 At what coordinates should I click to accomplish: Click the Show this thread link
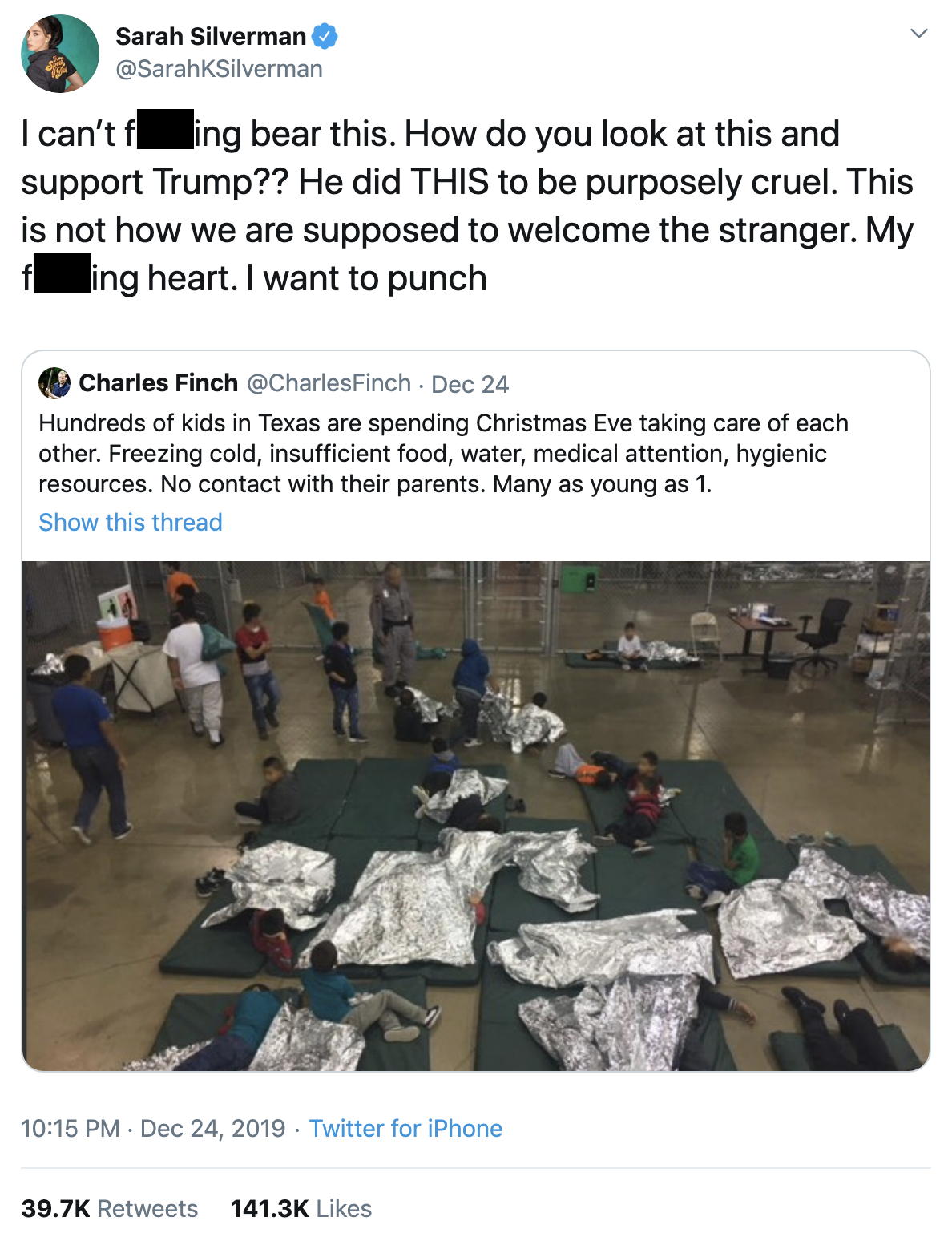pyautogui.click(x=131, y=523)
